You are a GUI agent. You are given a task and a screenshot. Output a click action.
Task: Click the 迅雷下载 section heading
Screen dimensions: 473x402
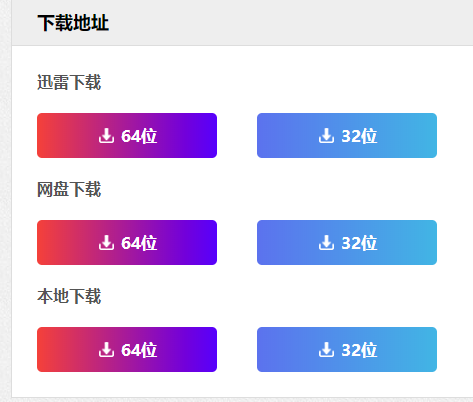click(x=69, y=82)
